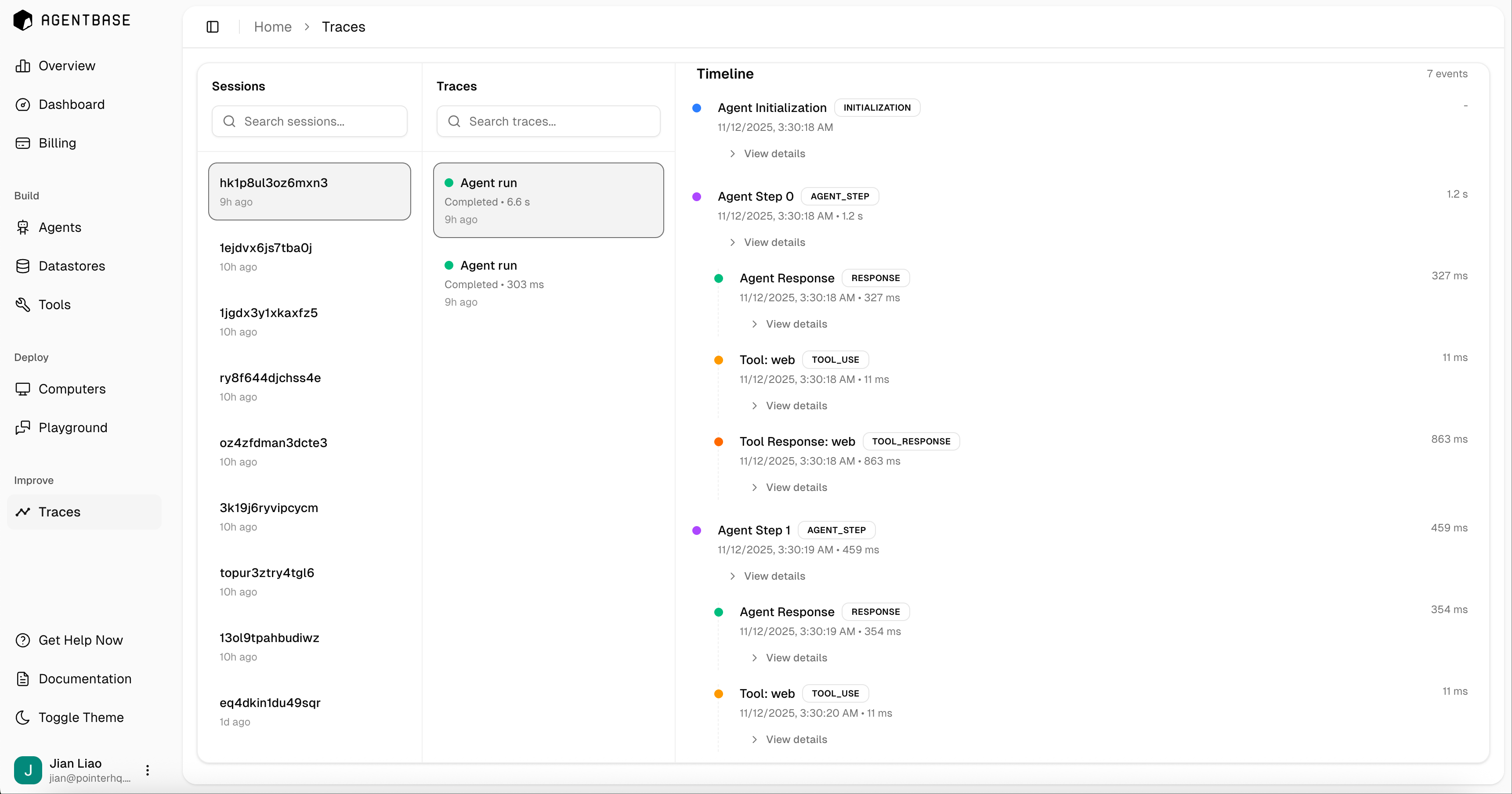This screenshot has height=794, width=1512.
Task: Open the Tools section
Action: point(54,304)
